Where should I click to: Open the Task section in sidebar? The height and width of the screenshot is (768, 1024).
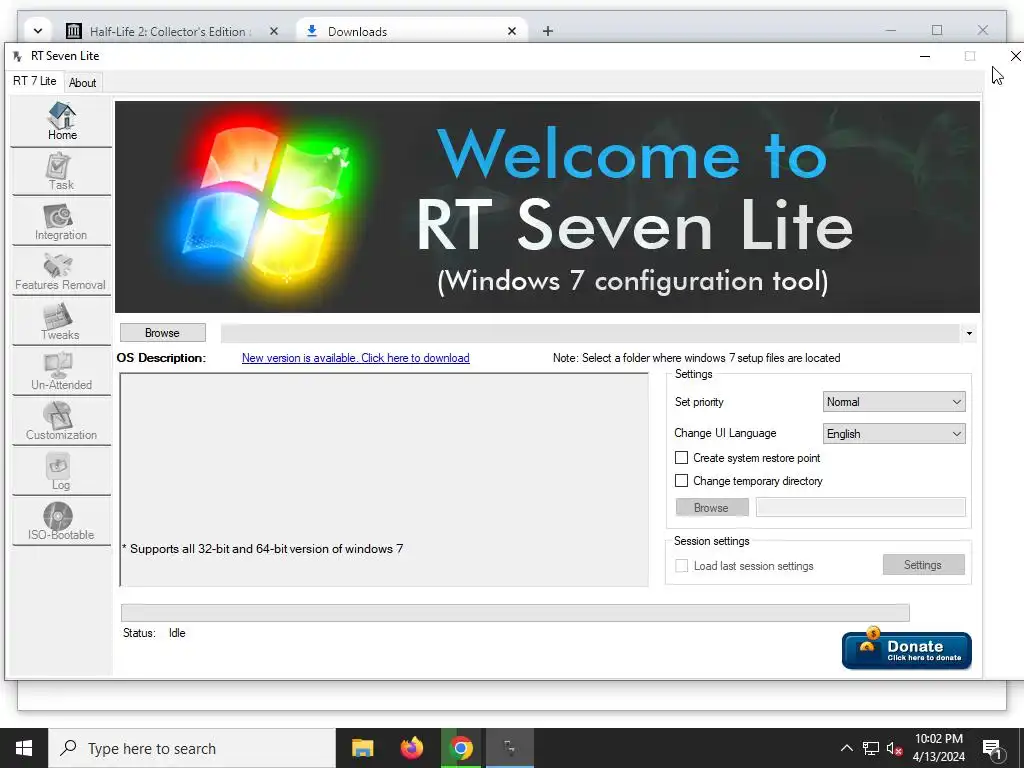pyautogui.click(x=61, y=172)
